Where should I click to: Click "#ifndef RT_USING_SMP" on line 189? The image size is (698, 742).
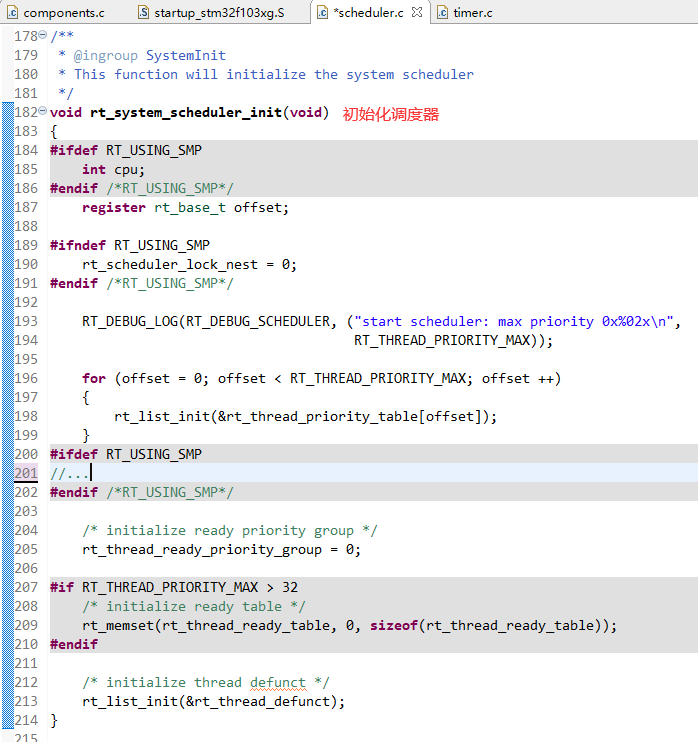point(130,245)
